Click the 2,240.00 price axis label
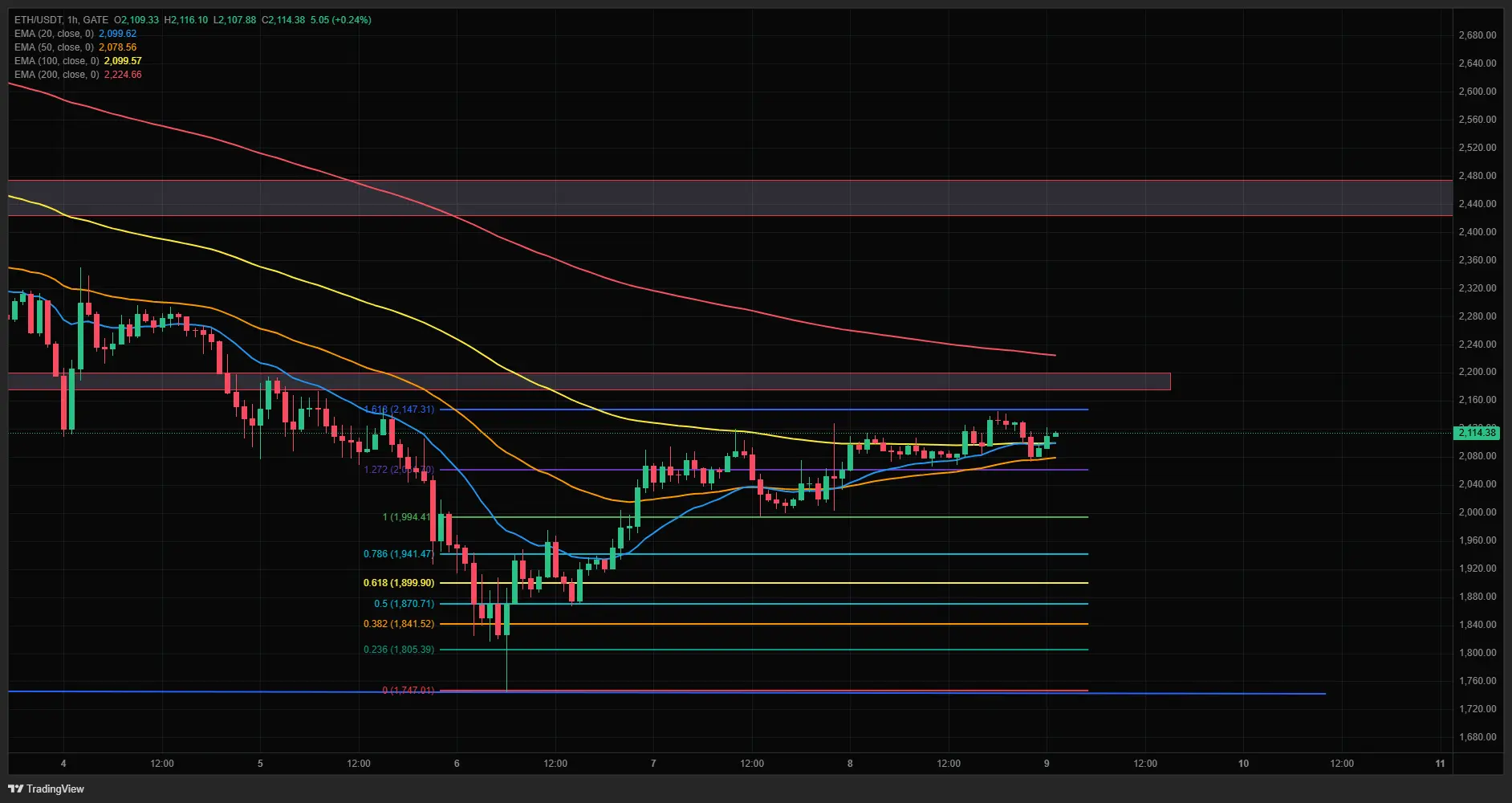 [x=1477, y=344]
